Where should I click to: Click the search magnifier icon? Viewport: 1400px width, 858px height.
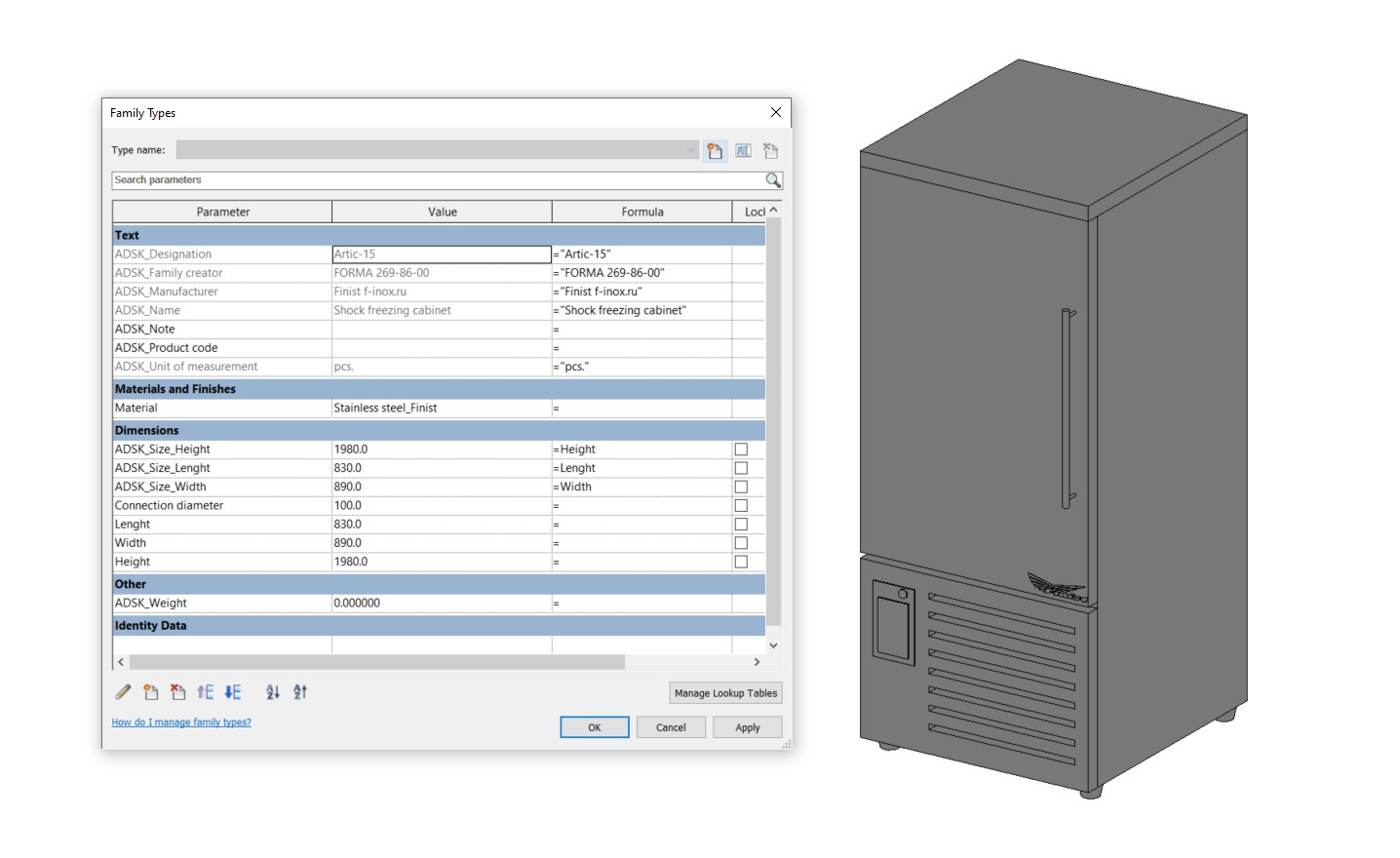[773, 180]
